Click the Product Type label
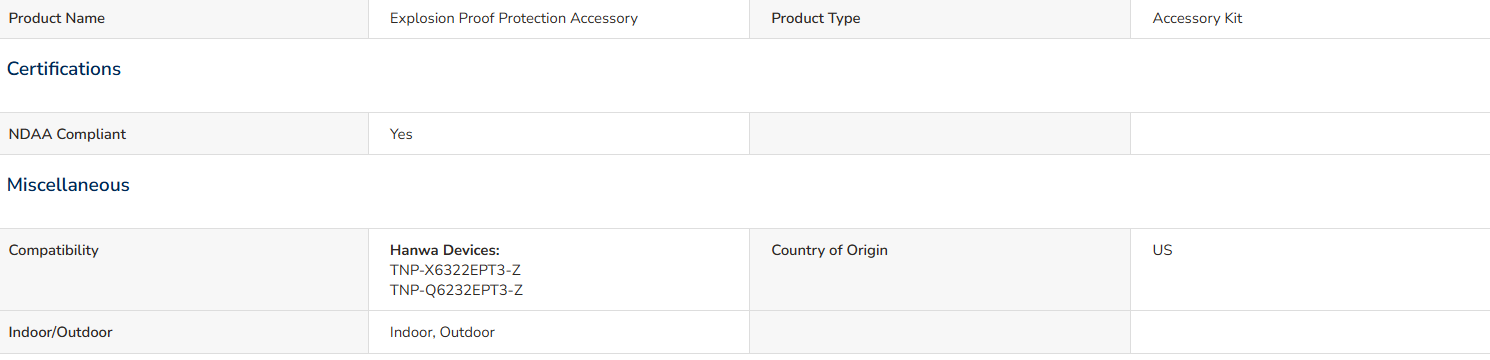This screenshot has height=360, width=1490. click(816, 19)
